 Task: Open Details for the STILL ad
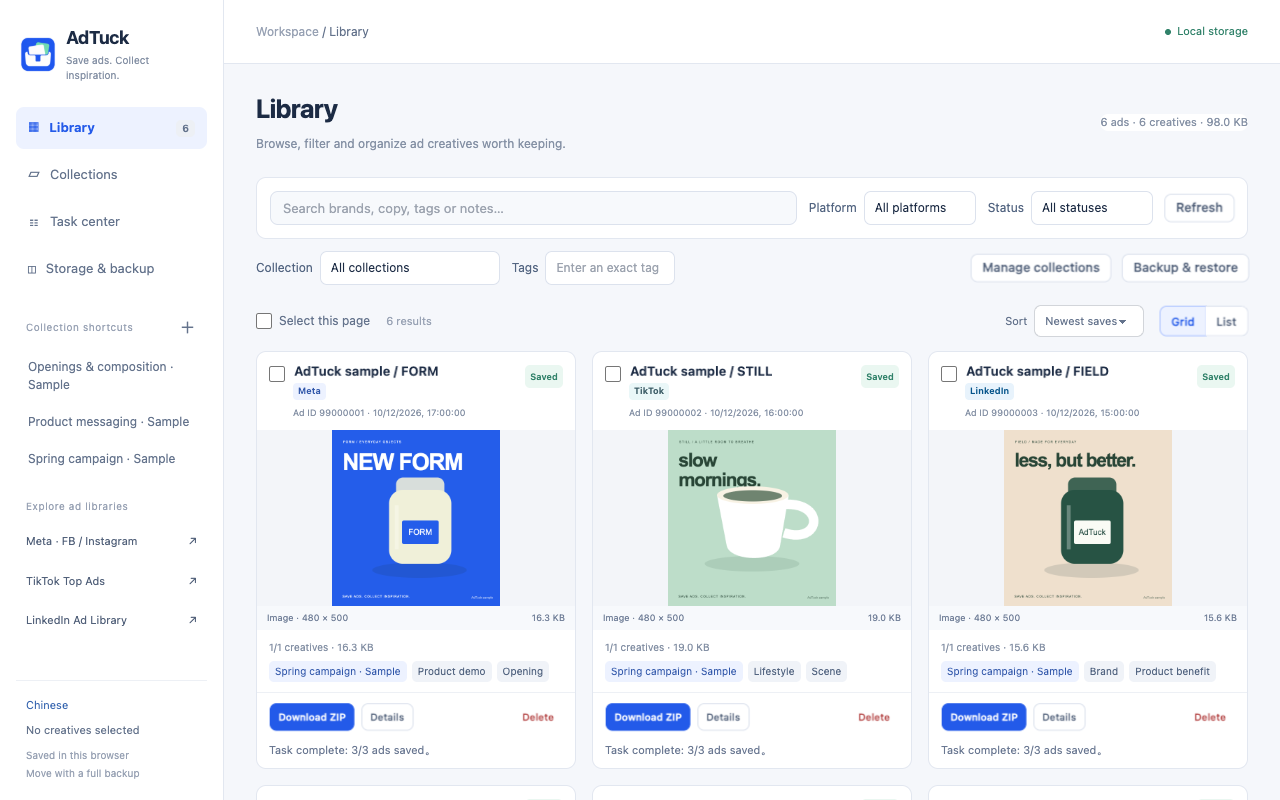pos(723,717)
